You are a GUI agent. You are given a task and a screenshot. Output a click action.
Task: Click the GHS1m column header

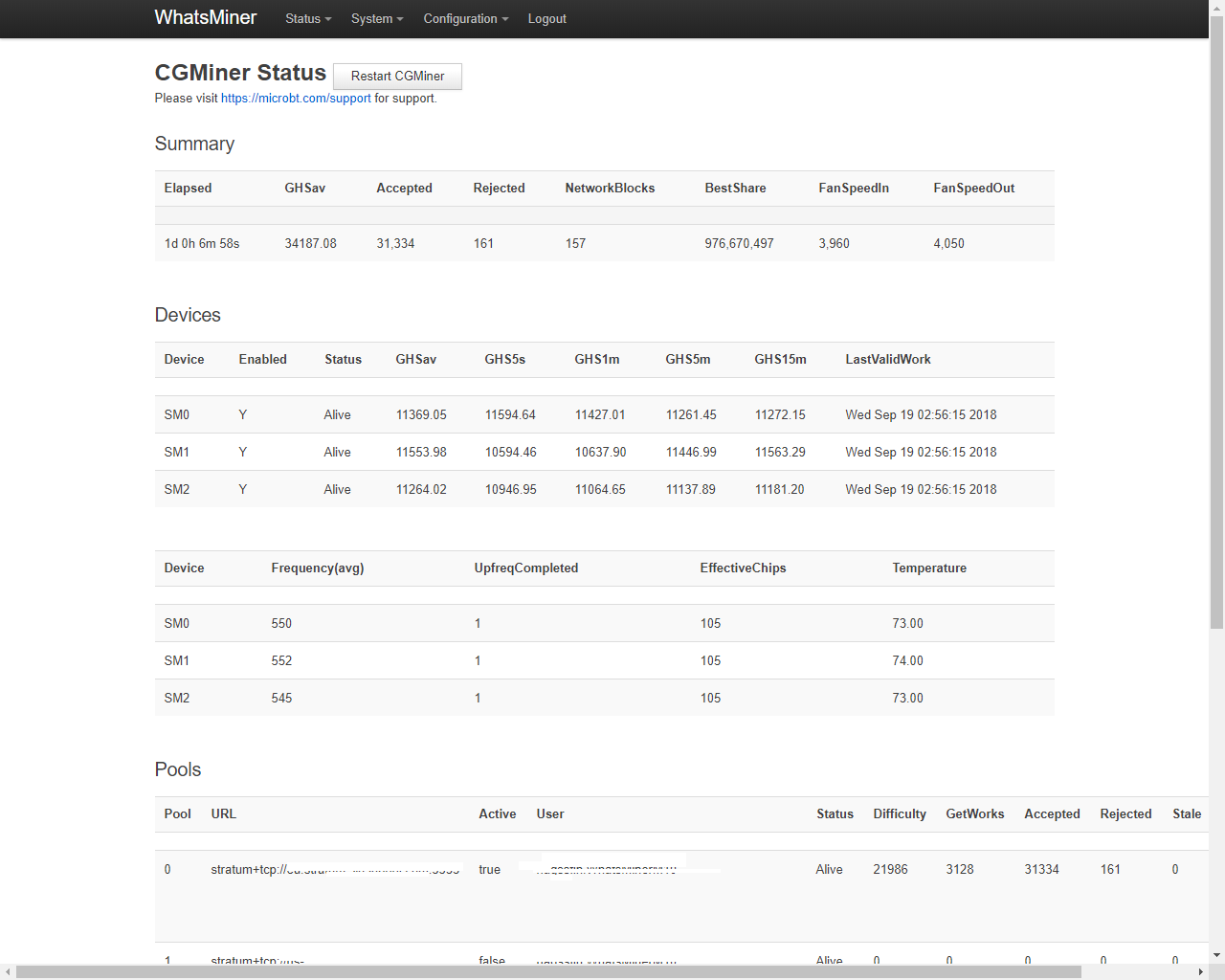click(x=597, y=360)
